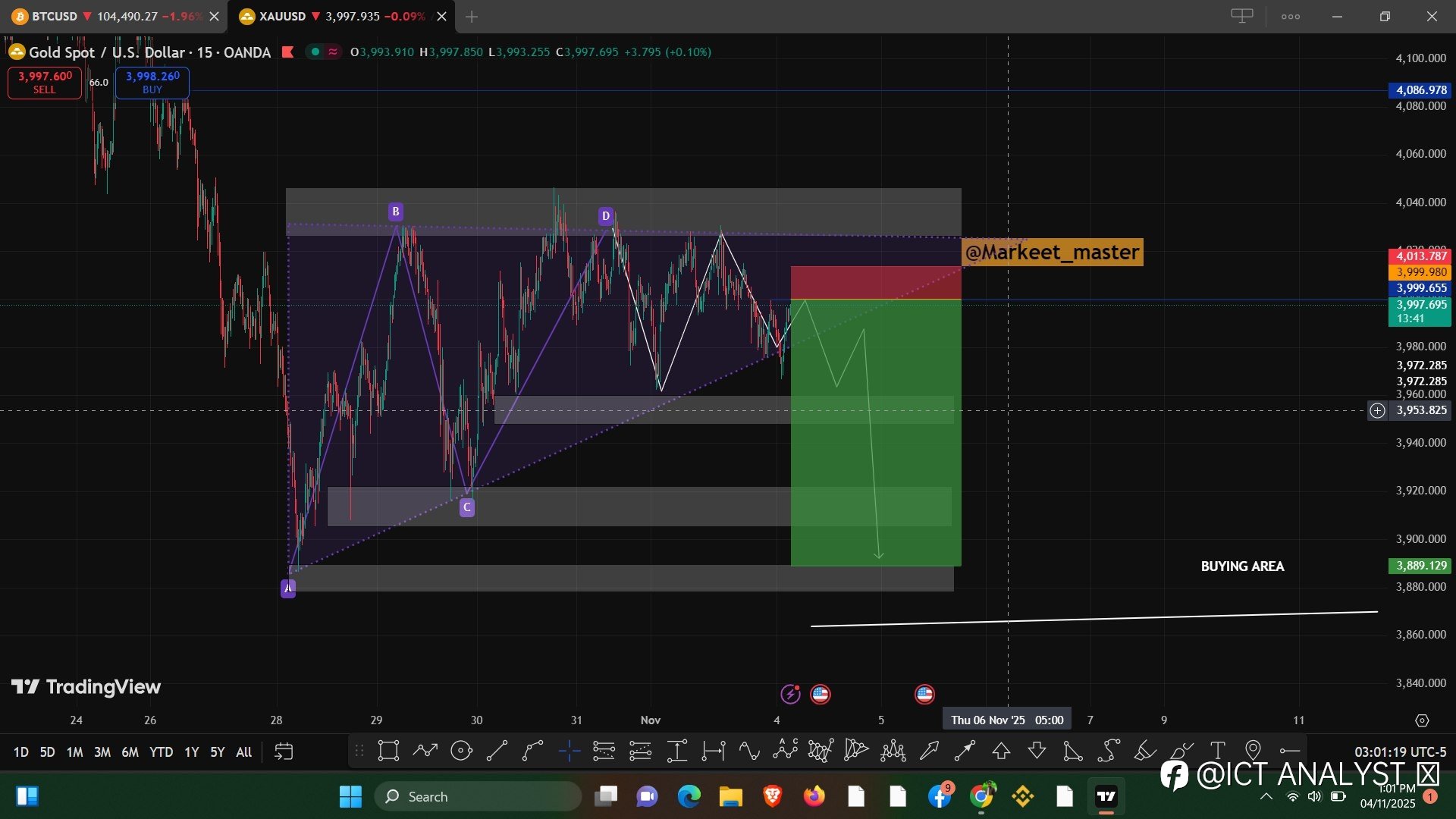
Task: Select the rectangle drawing tool
Action: [x=388, y=752]
